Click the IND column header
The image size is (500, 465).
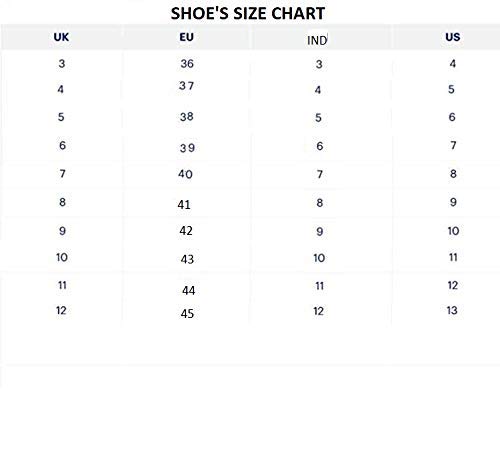point(317,40)
